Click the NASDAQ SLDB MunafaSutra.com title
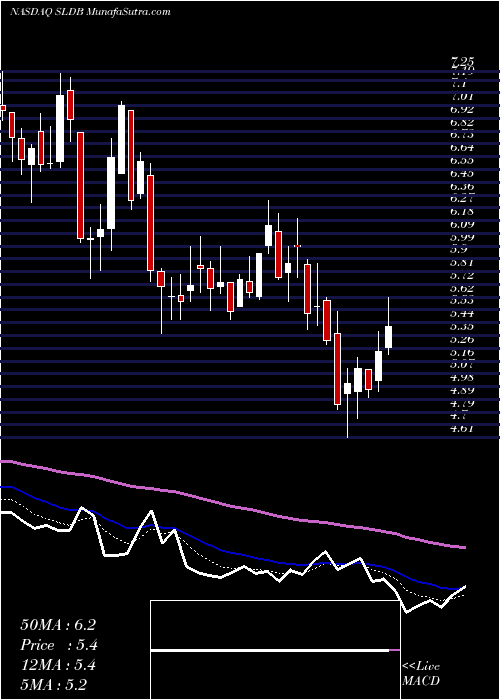 click(x=90, y=12)
